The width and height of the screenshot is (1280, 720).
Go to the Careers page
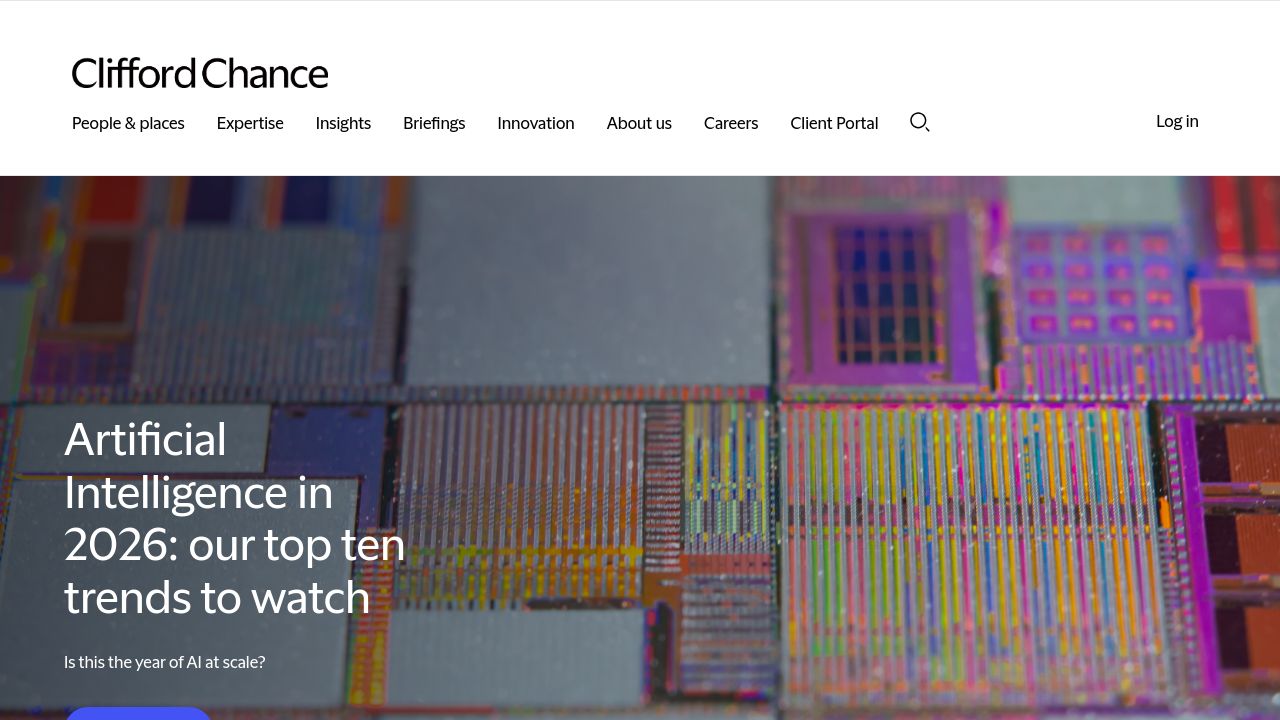tap(731, 123)
